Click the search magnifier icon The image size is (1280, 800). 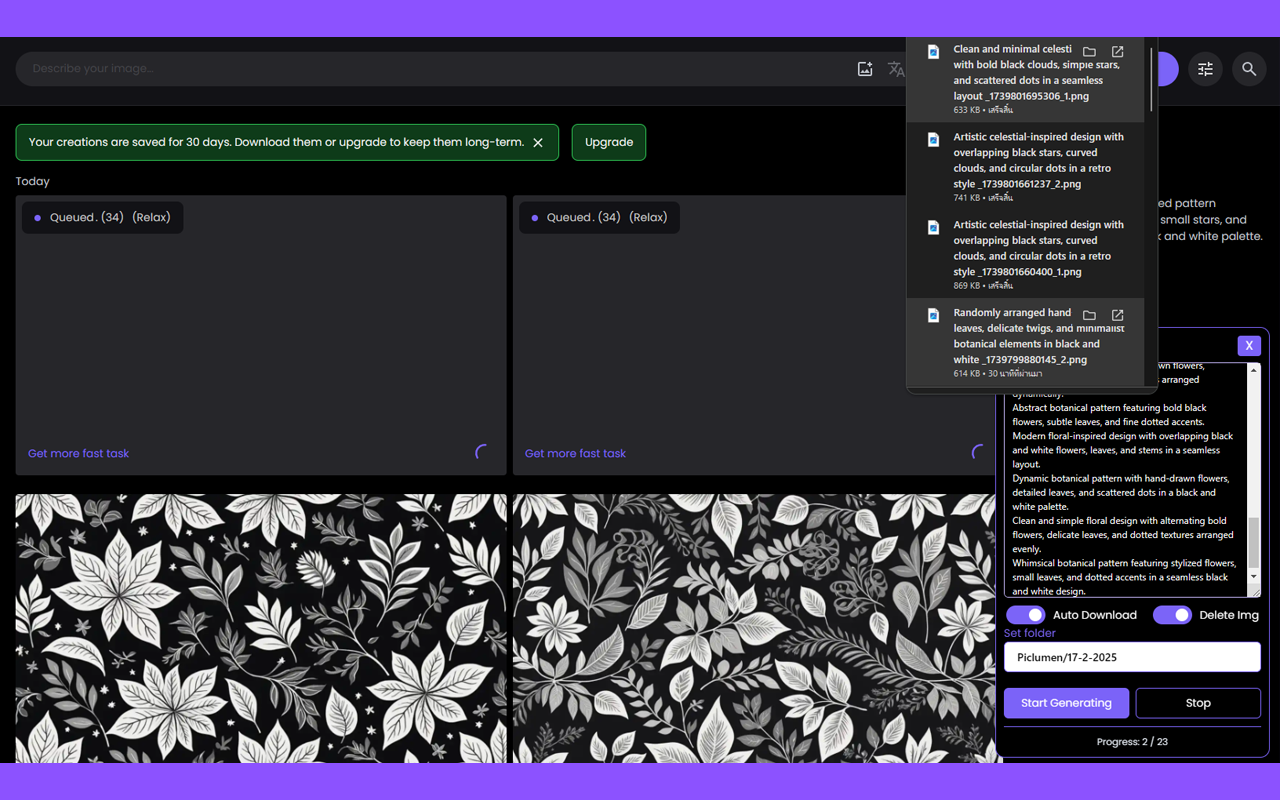click(x=1249, y=69)
